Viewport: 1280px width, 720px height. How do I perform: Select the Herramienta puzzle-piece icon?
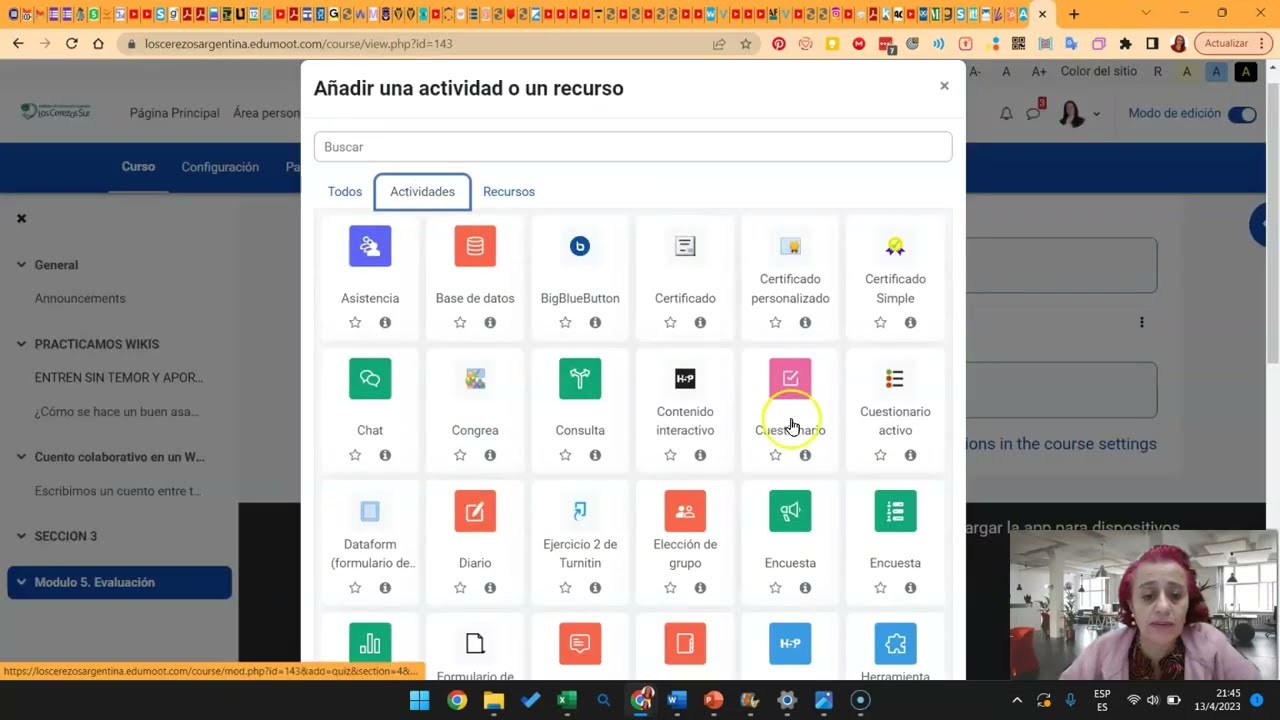coord(895,643)
